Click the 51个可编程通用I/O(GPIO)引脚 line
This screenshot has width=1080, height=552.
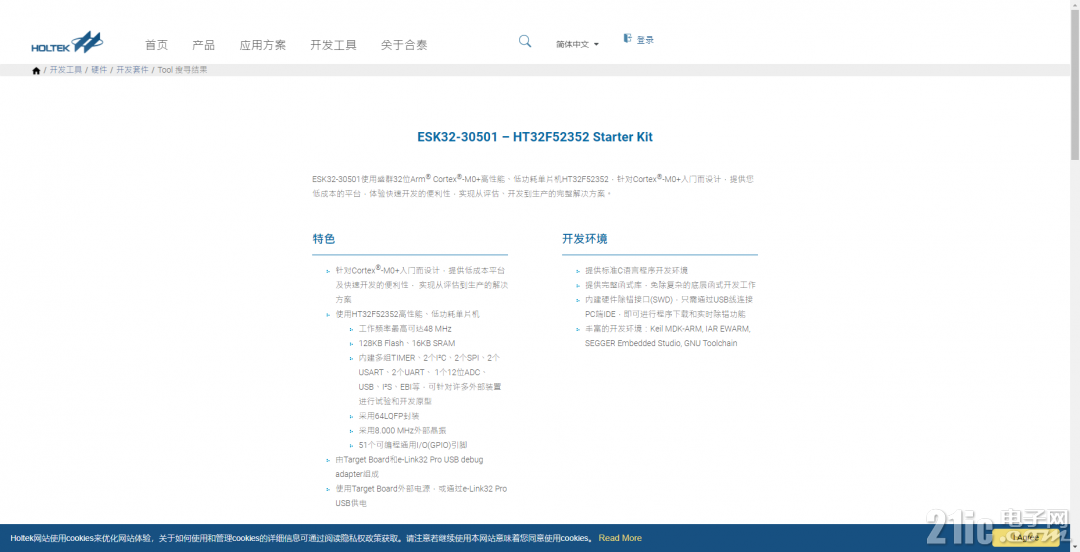pyautogui.click(x=413, y=445)
